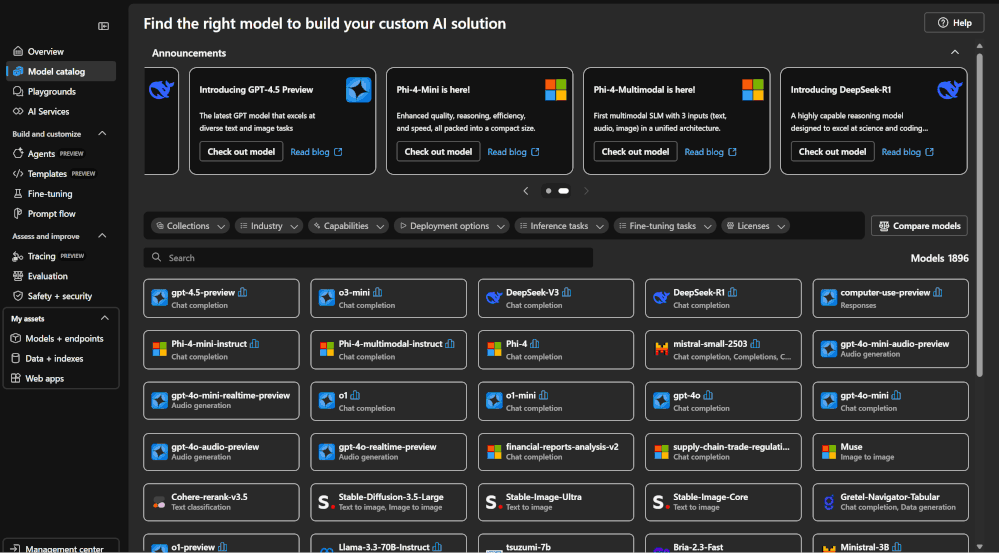Check out model for DeepSeek-R1 announcement
This screenshot has height=553, width=999.
coord(833,152)
